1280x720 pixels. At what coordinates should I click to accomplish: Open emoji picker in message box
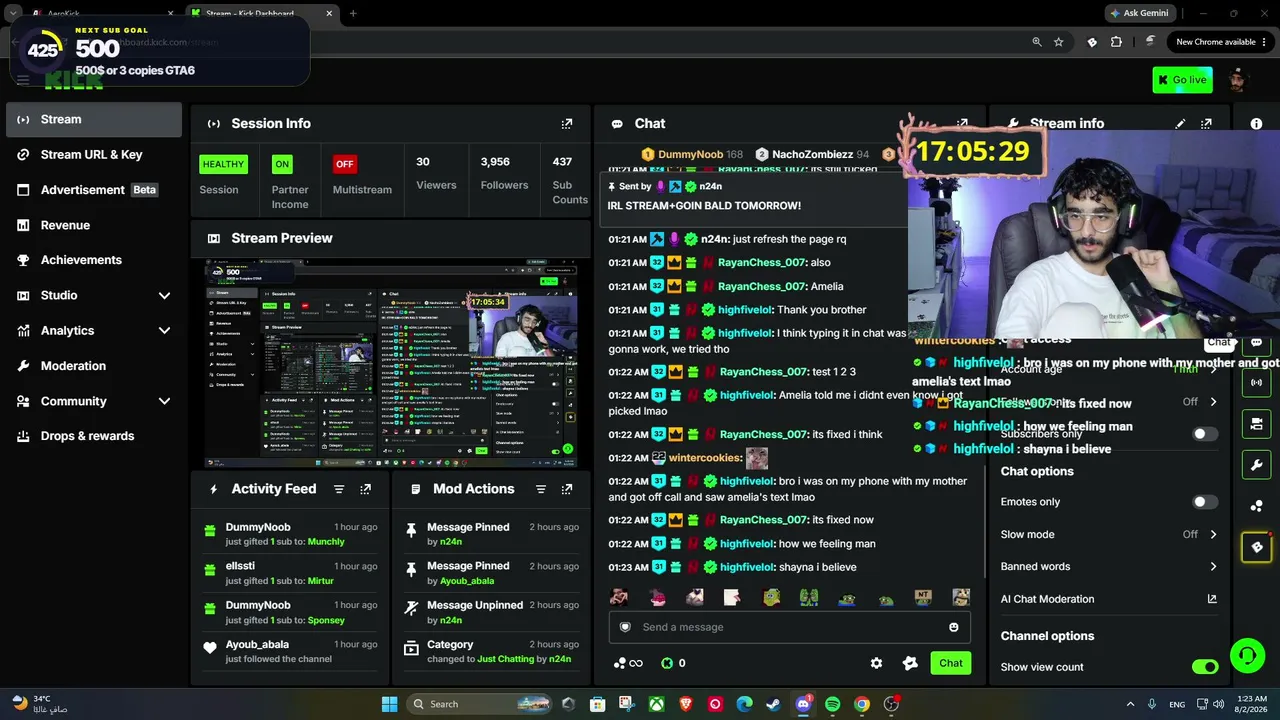pyautogui.click(x=953, y=627)
